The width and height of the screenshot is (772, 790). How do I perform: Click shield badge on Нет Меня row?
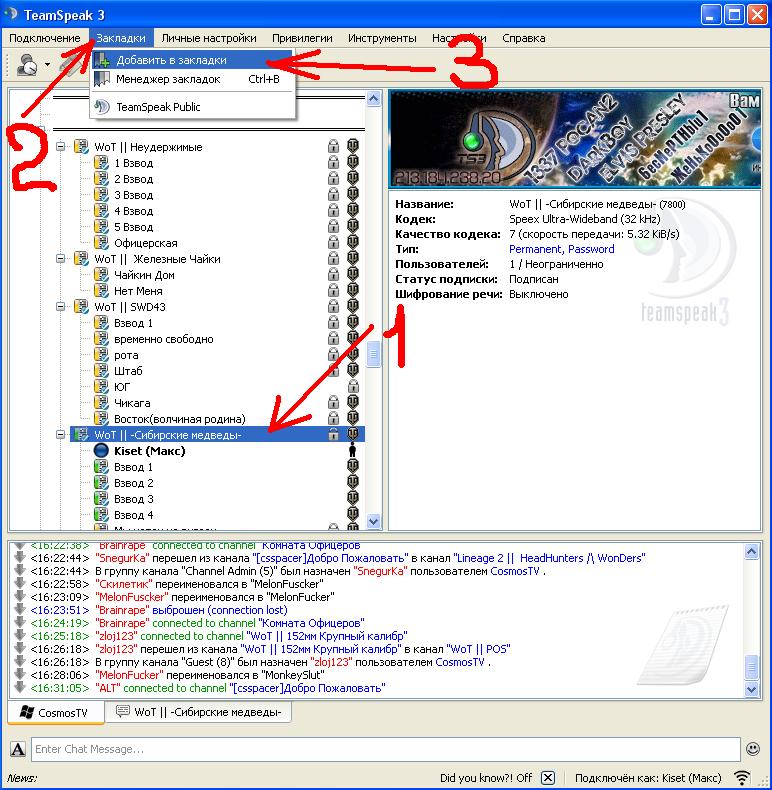click(x=353, y=290)
